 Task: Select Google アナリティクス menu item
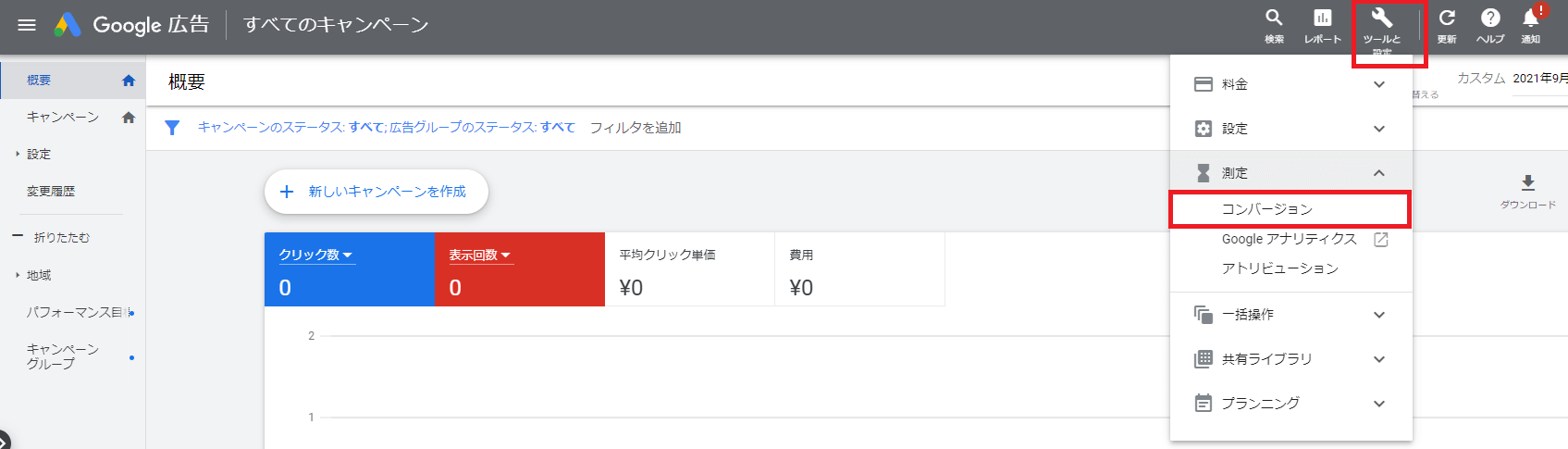(1290, 240)
